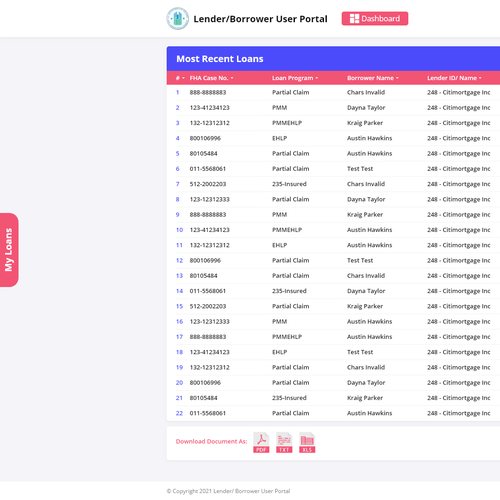Screen dimensions: 500x500
Task: Sort by Loan Program column
Action: 295,78
